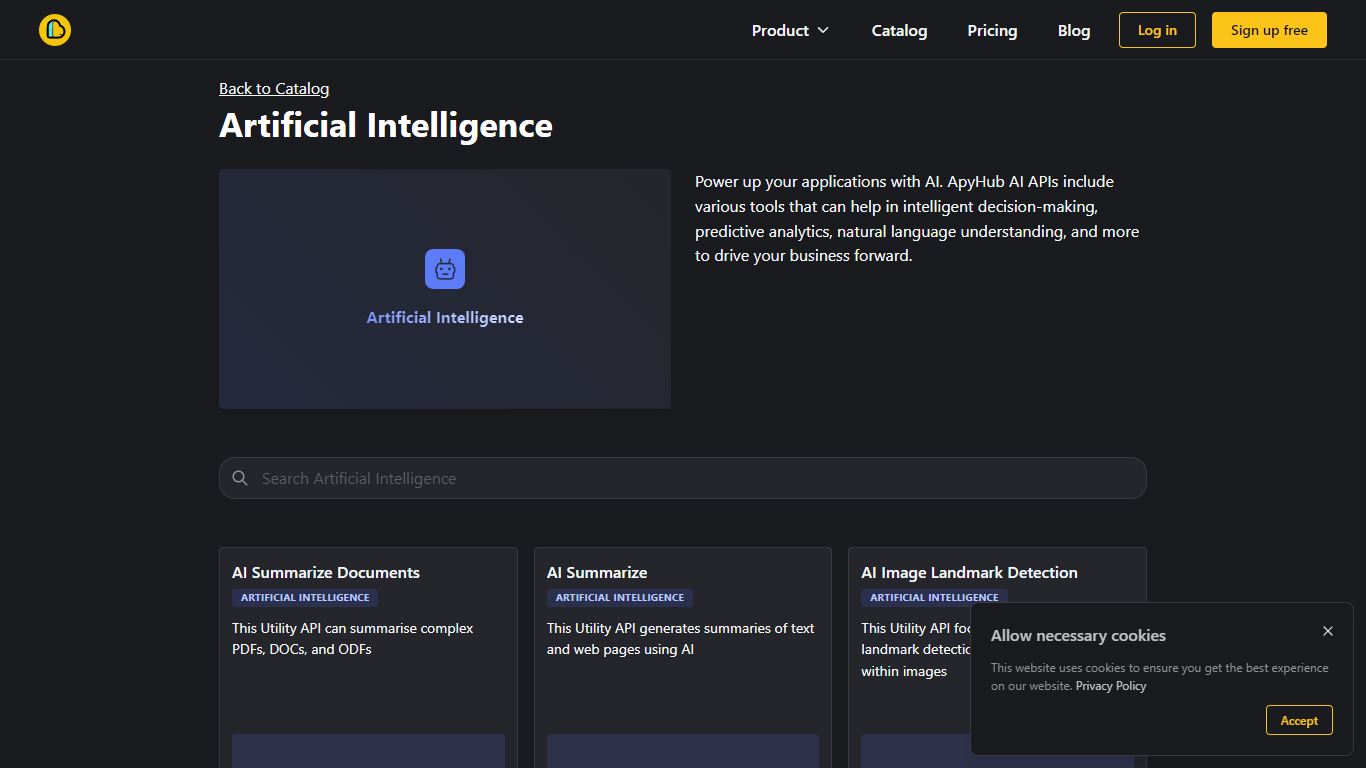
Task: Click the description 'generates summaries of text and web pages'
Action: (x=681, y=639)
